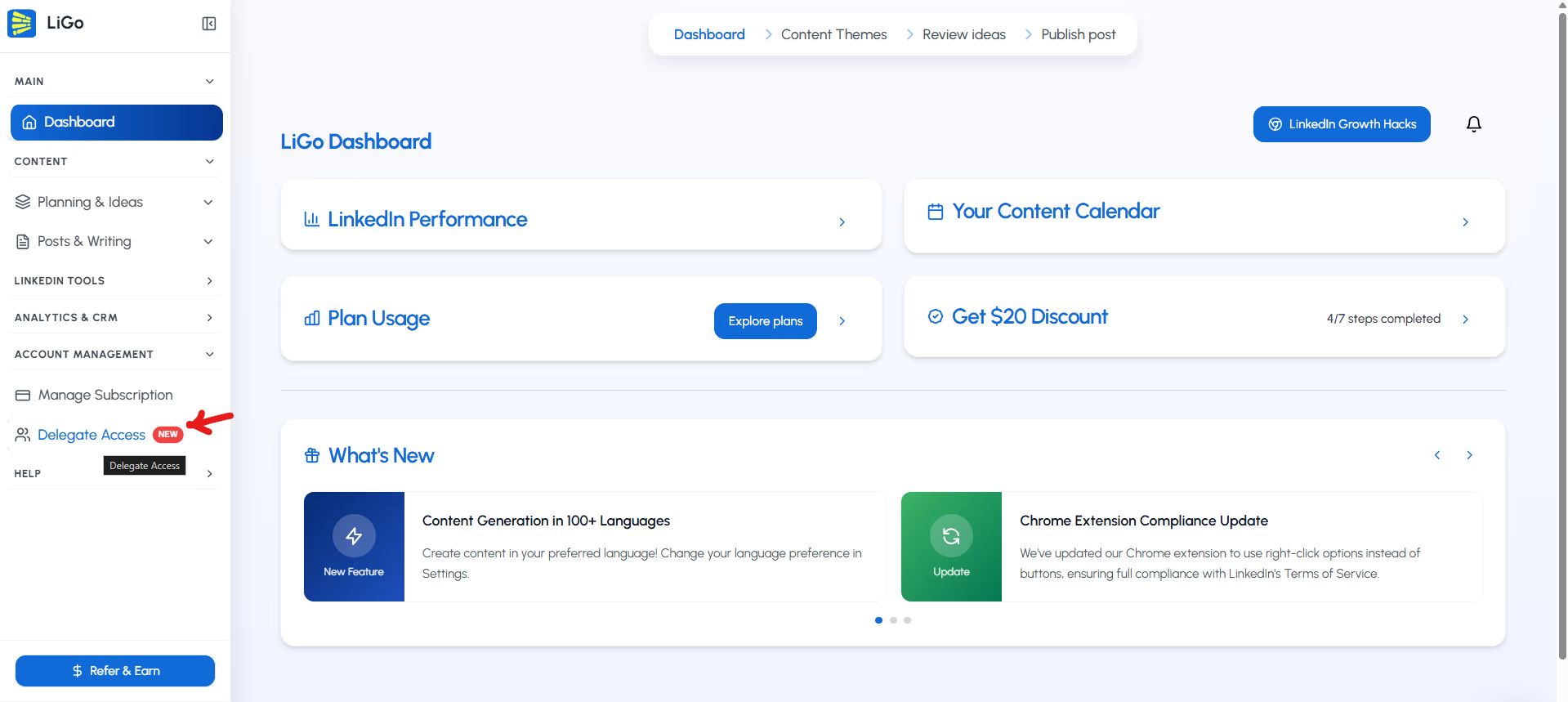Show the previous What's New slide
Viewport: 1568px width, 702px height.
click(x=1437, y=455)
